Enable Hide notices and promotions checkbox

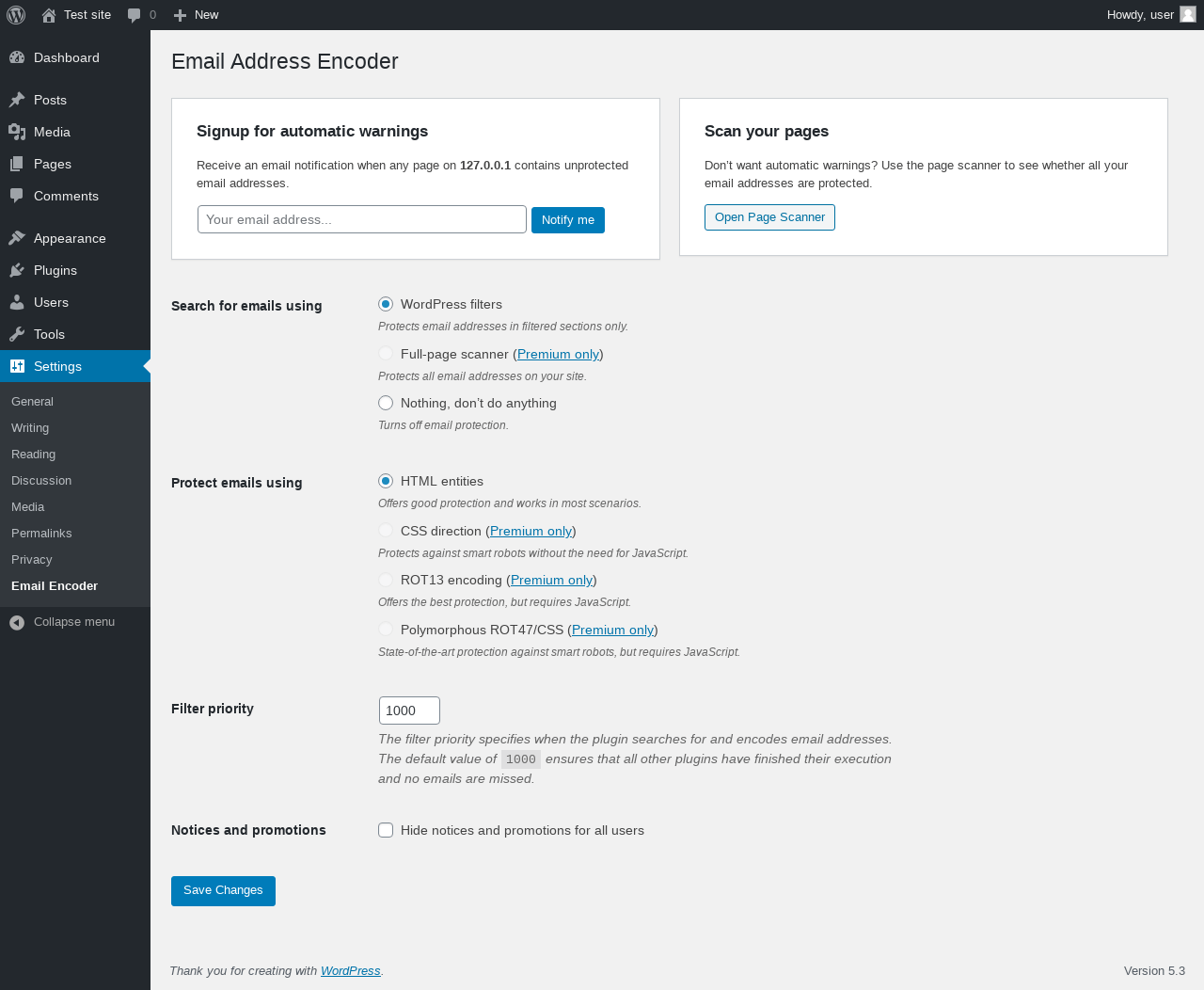[x=386, y=830]
